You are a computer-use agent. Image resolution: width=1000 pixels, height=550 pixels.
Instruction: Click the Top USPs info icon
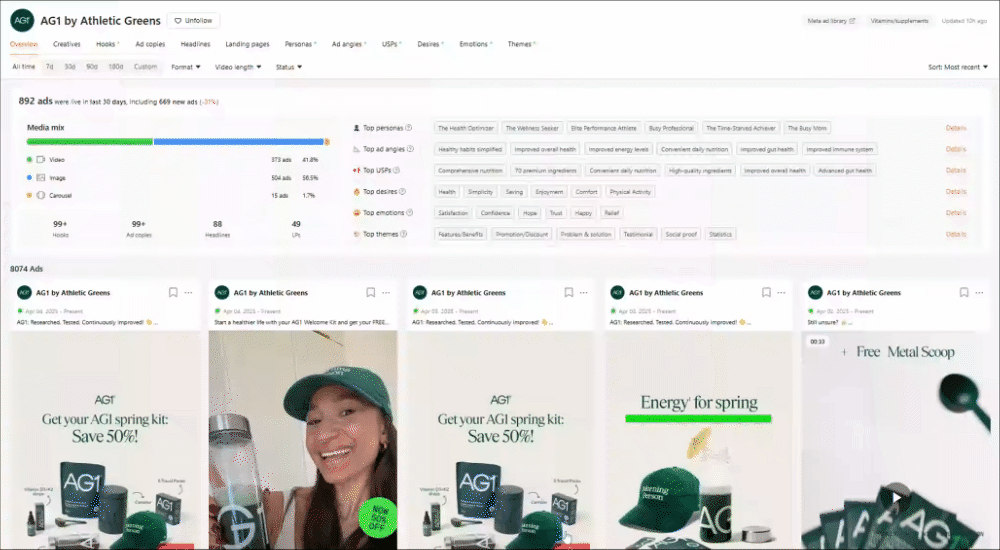pyautogui.click(x=397, y=170)
